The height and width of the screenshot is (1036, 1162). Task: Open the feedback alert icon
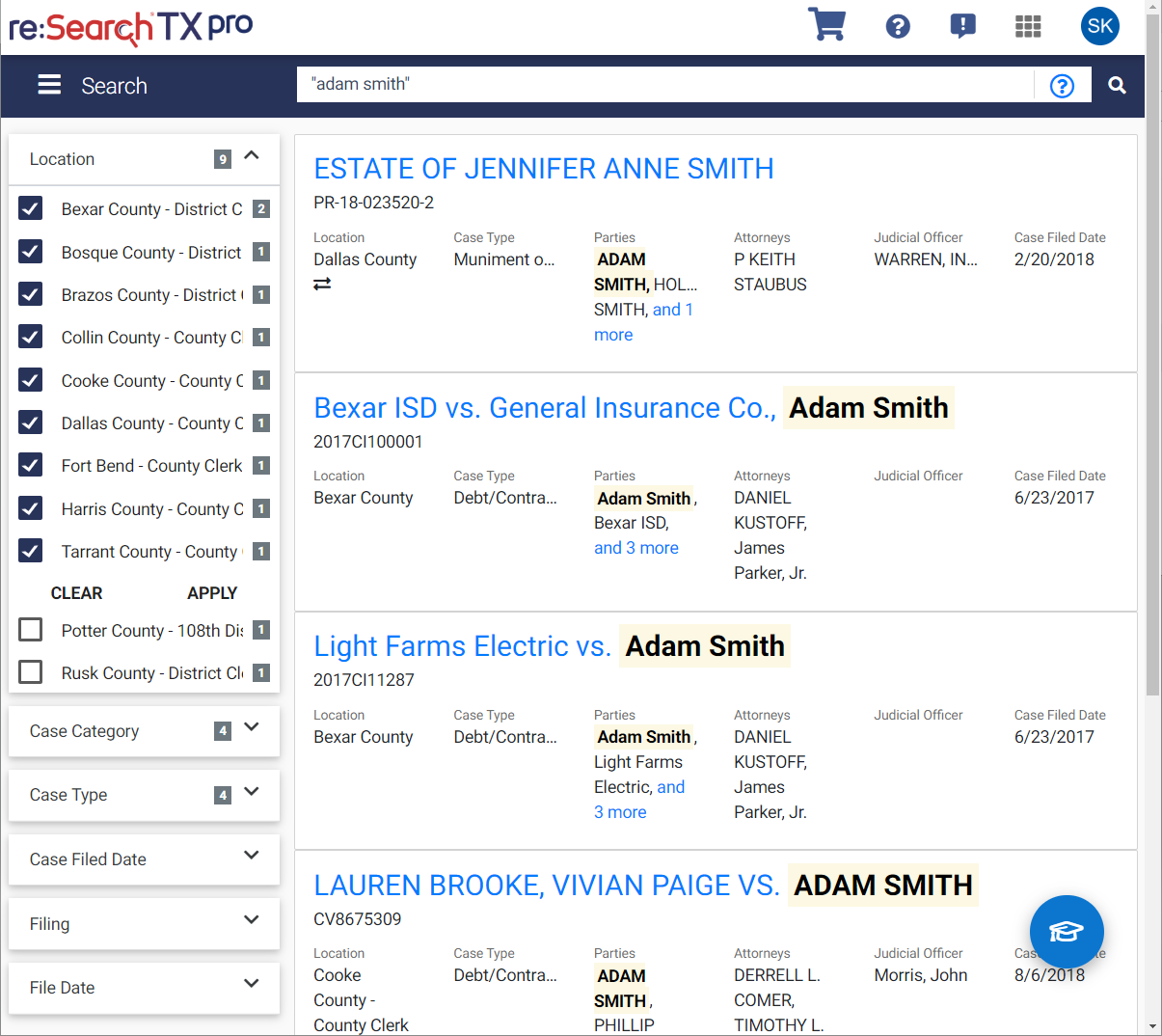click(962, 26)
